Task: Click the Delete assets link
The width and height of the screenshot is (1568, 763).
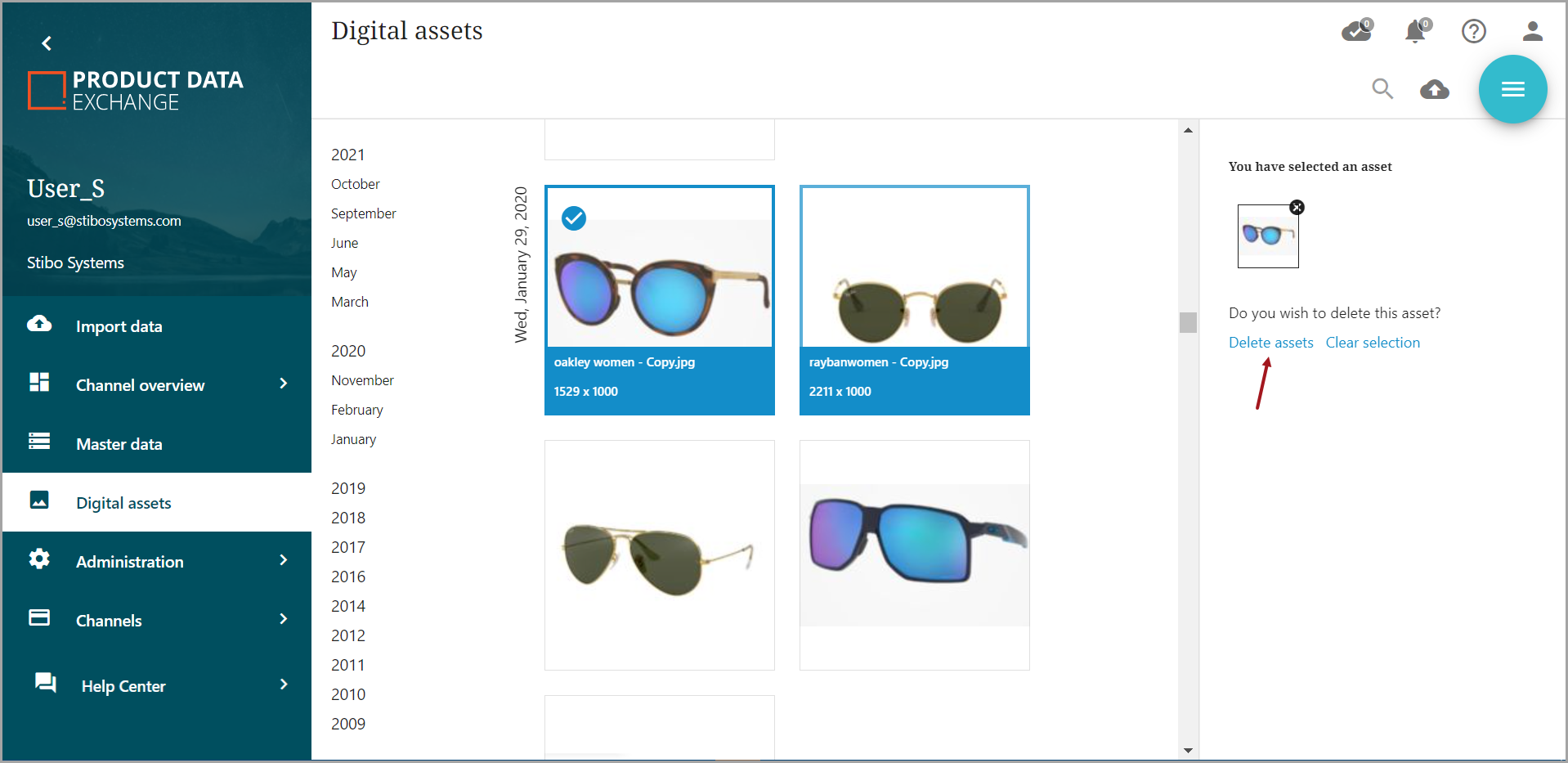Action: click(x=1270, y=343)
